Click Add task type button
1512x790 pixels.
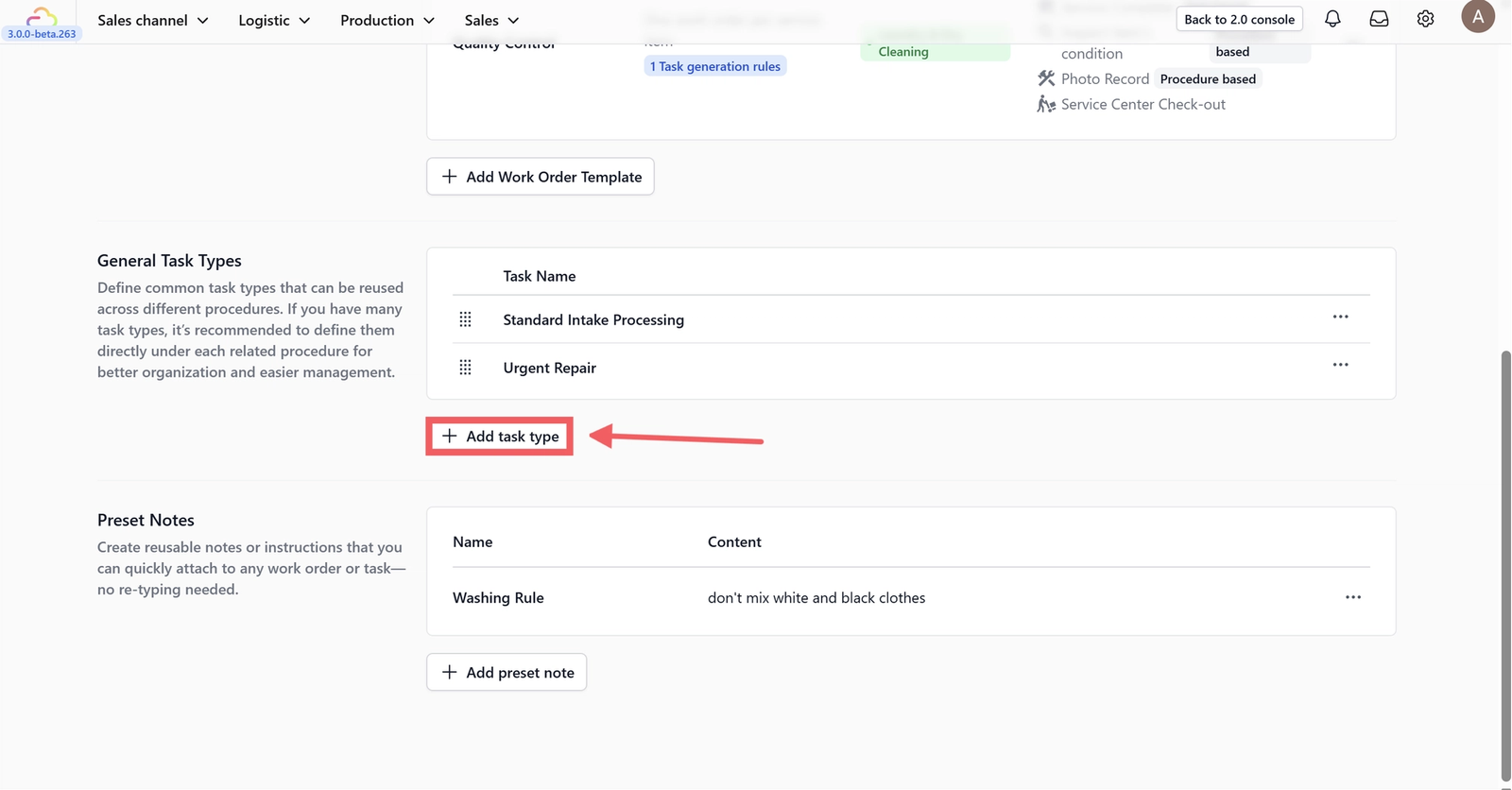(x=500, y=437)
